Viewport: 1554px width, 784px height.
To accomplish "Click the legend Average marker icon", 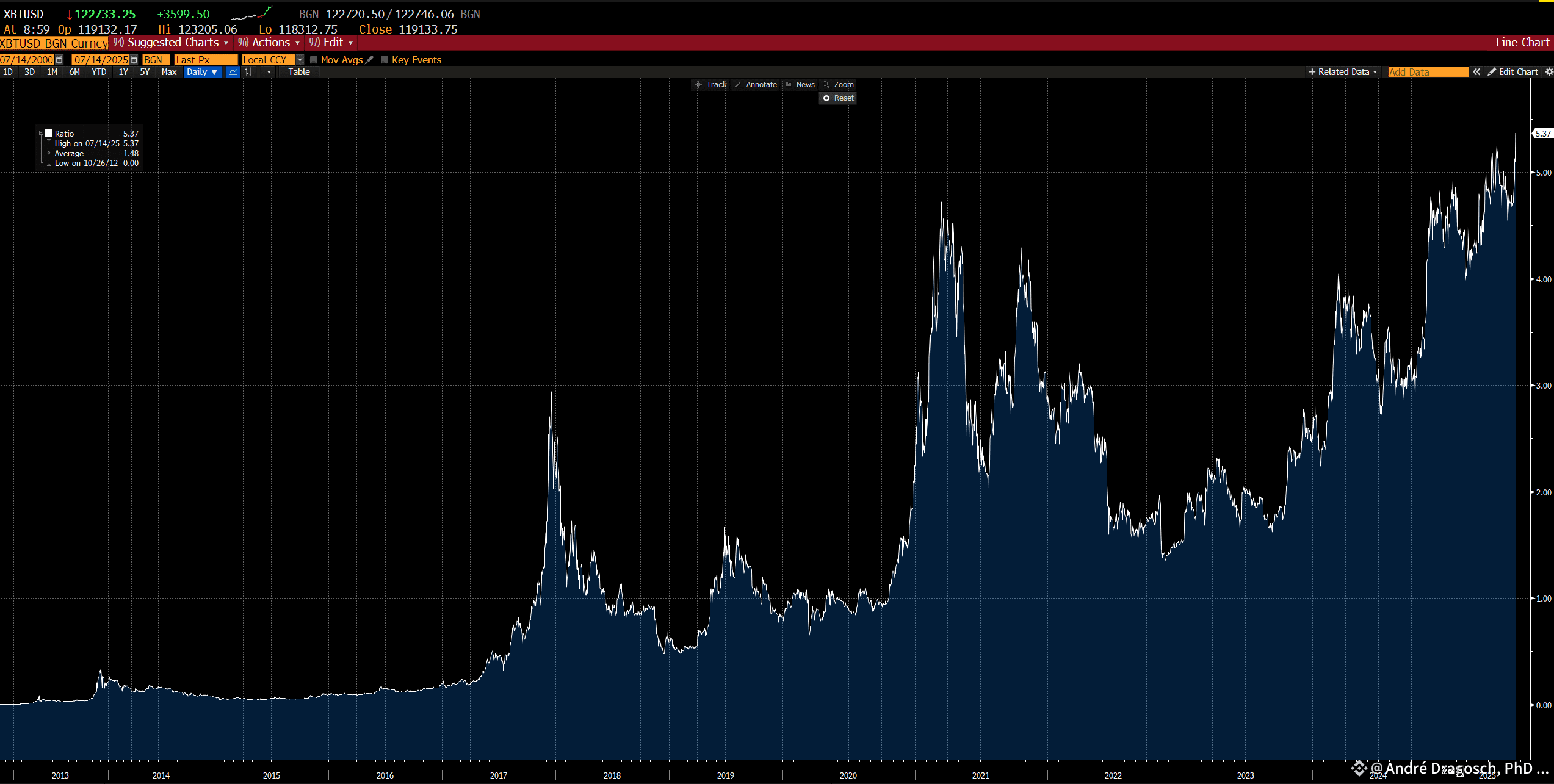I will click(49, 153).
